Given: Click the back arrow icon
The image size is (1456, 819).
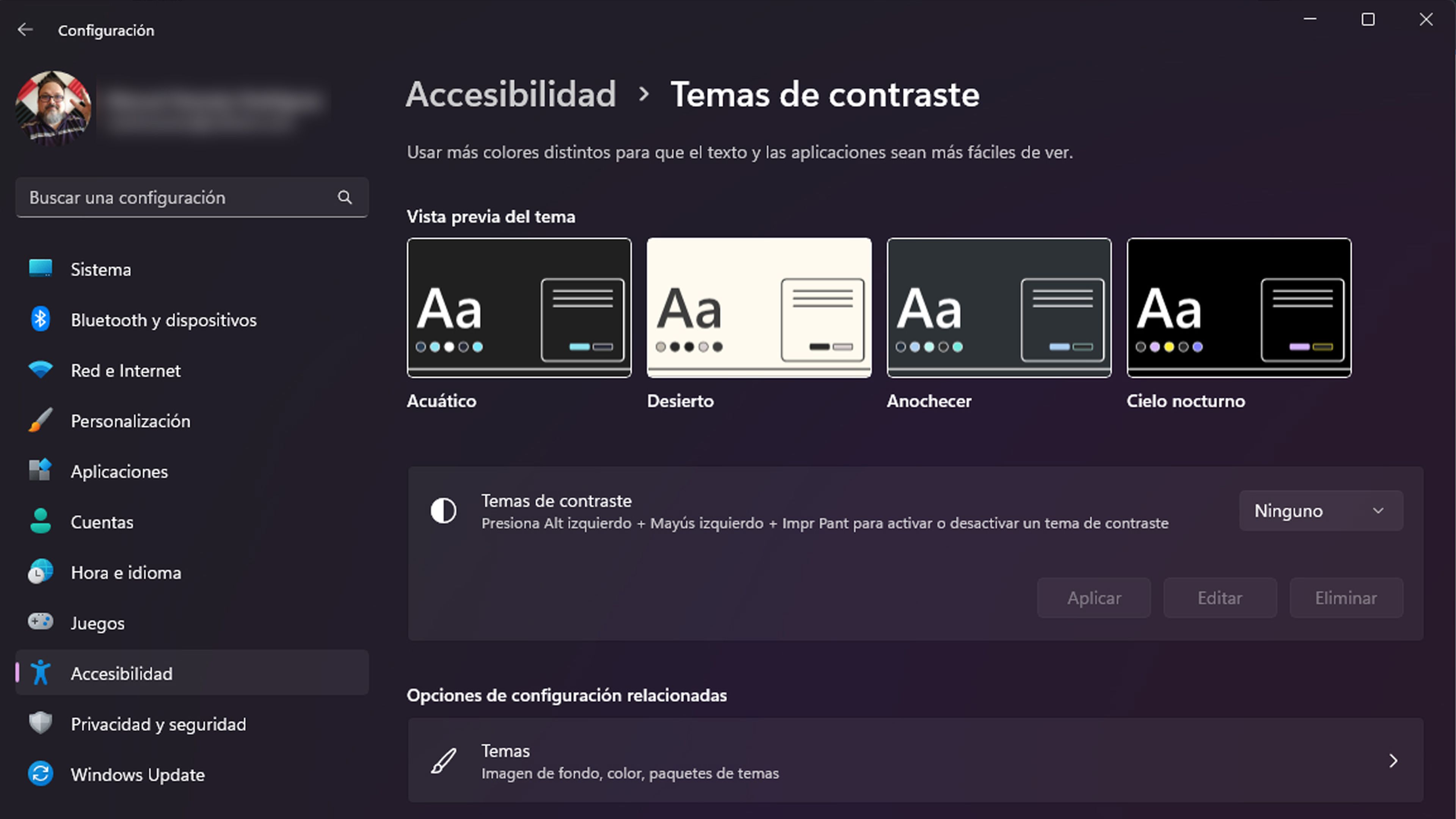Looking at the screenshot, I should pos(25,30).
